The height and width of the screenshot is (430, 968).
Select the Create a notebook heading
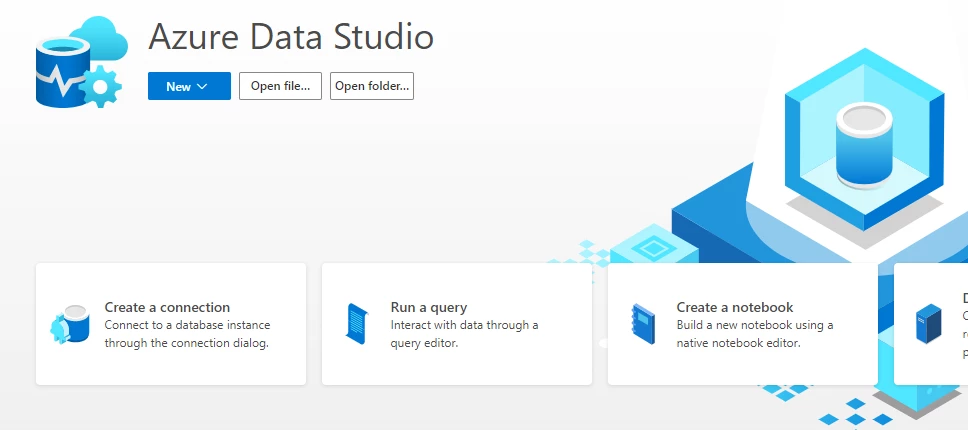(x=735, y=307)
